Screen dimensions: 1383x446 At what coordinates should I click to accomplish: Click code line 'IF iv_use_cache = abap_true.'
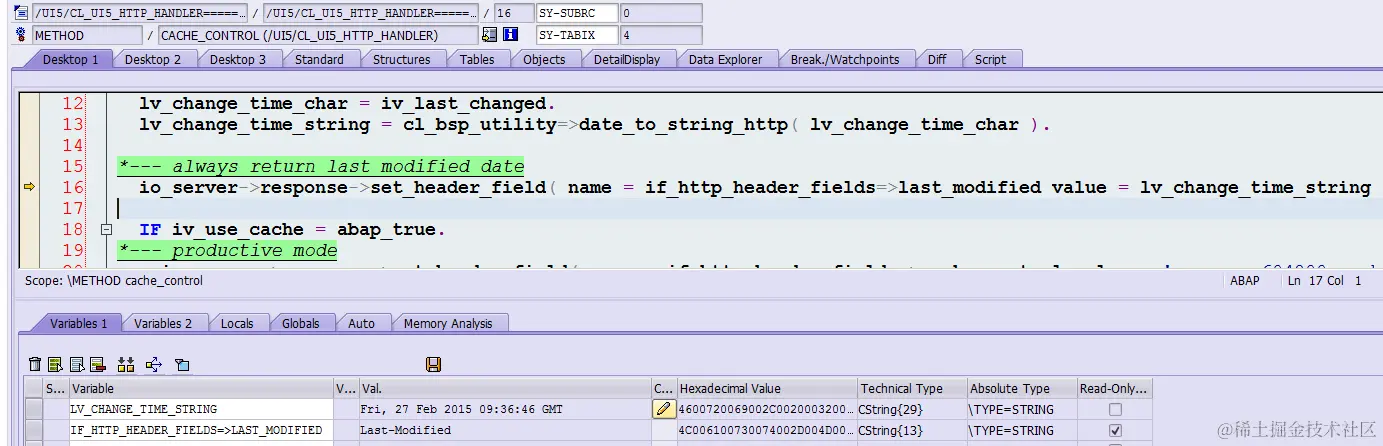pos(292,230)
